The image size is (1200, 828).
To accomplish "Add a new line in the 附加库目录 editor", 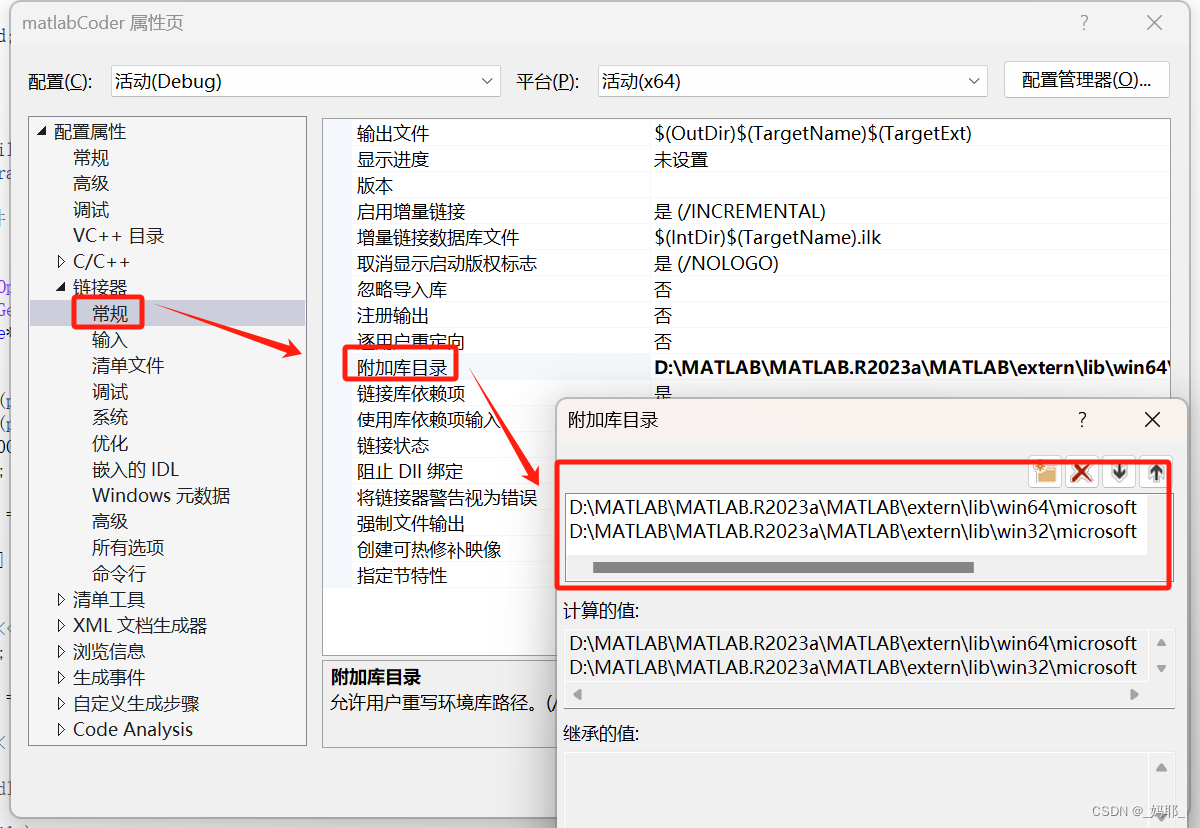I will [x=1044, y=471].
